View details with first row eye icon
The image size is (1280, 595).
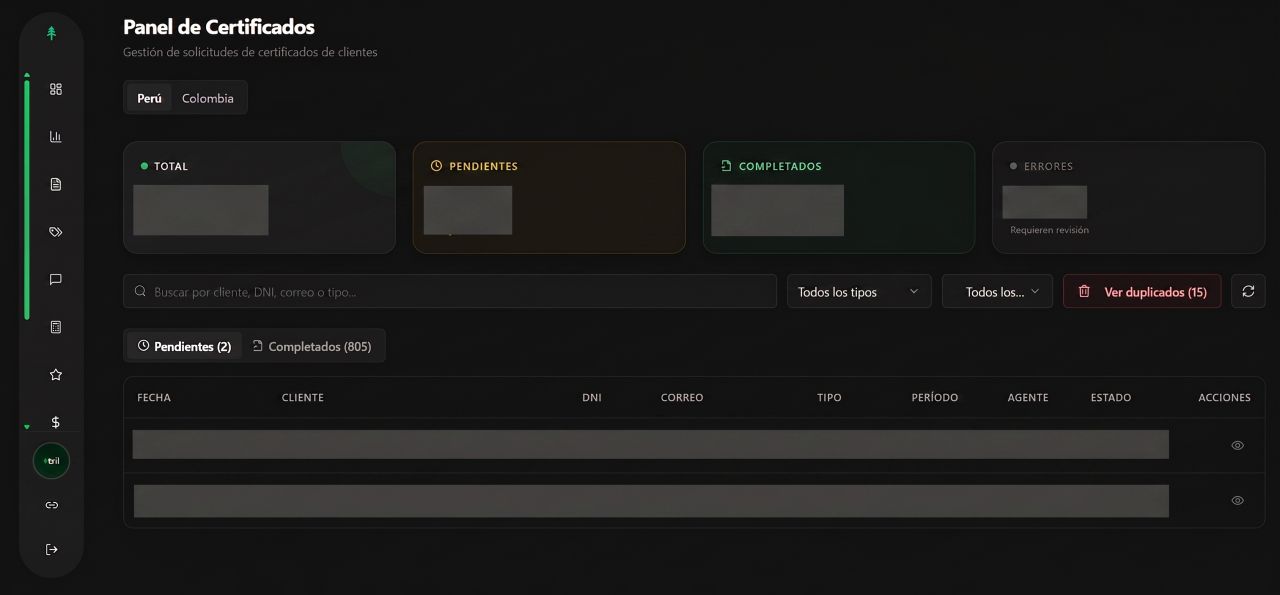click(x=1238, y=445)
